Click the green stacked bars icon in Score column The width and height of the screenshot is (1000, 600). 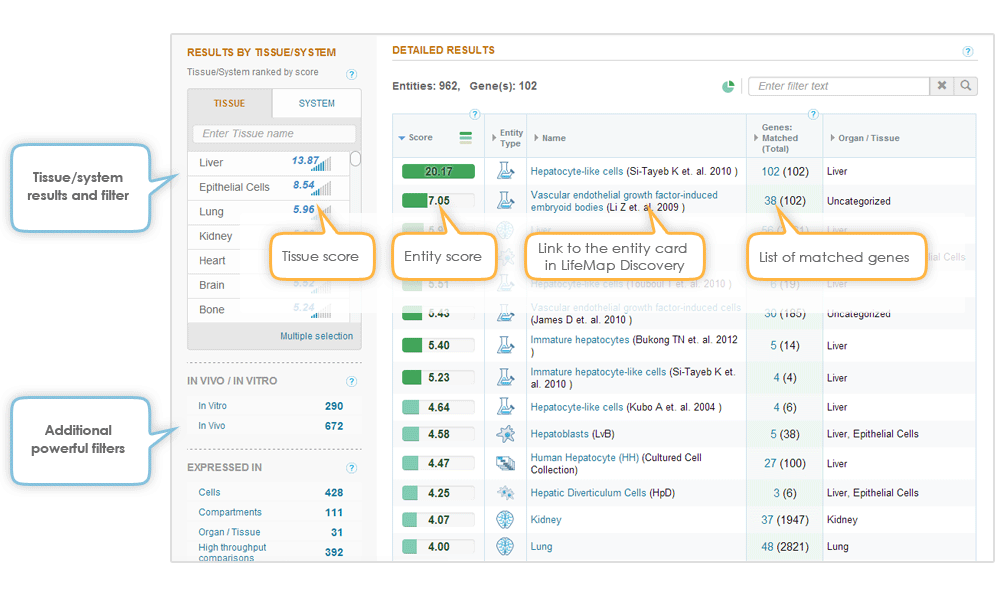coord(465,138)
